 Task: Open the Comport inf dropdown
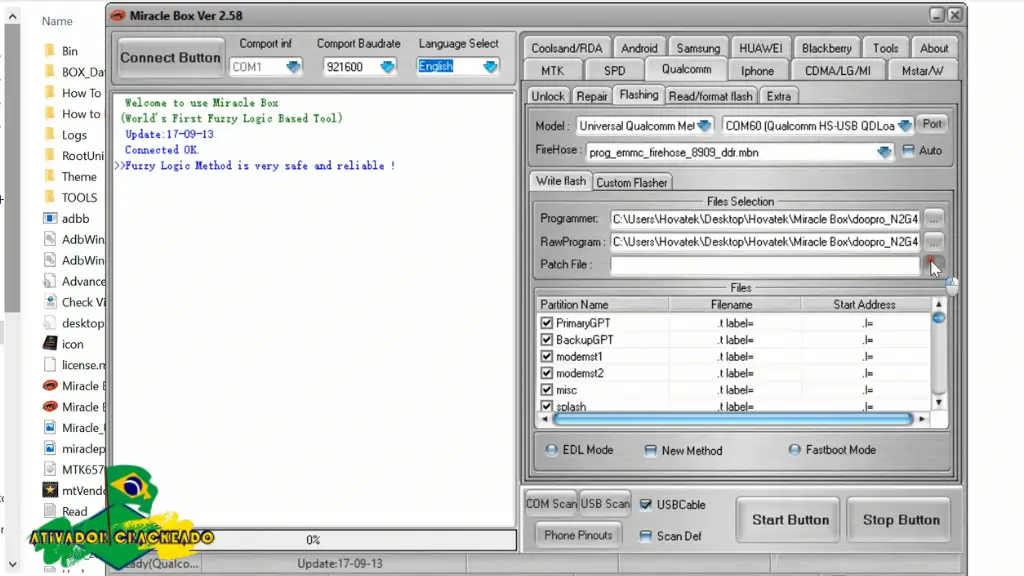(x=293, y=67)
